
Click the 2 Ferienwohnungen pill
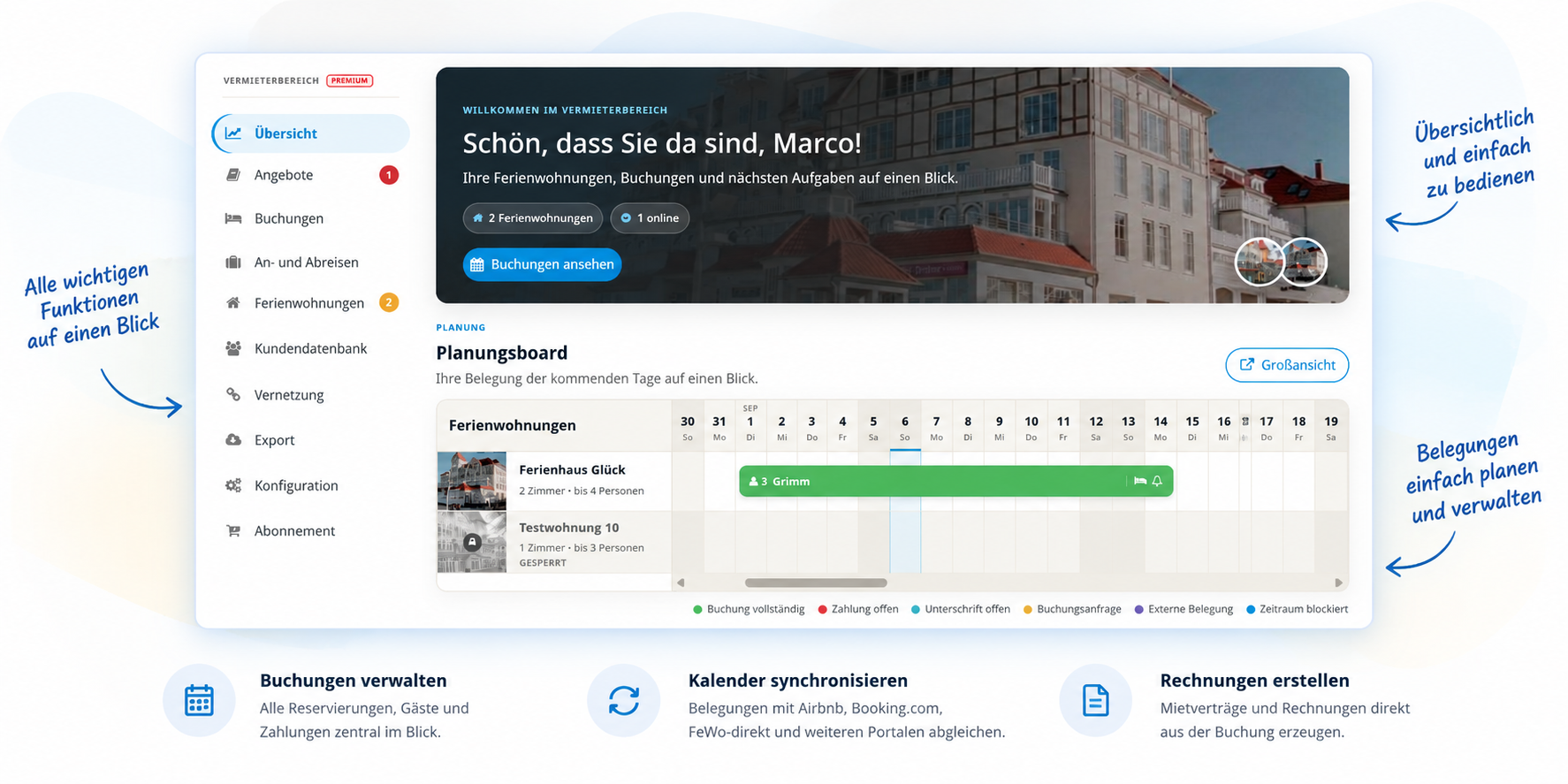click(532, 218)
